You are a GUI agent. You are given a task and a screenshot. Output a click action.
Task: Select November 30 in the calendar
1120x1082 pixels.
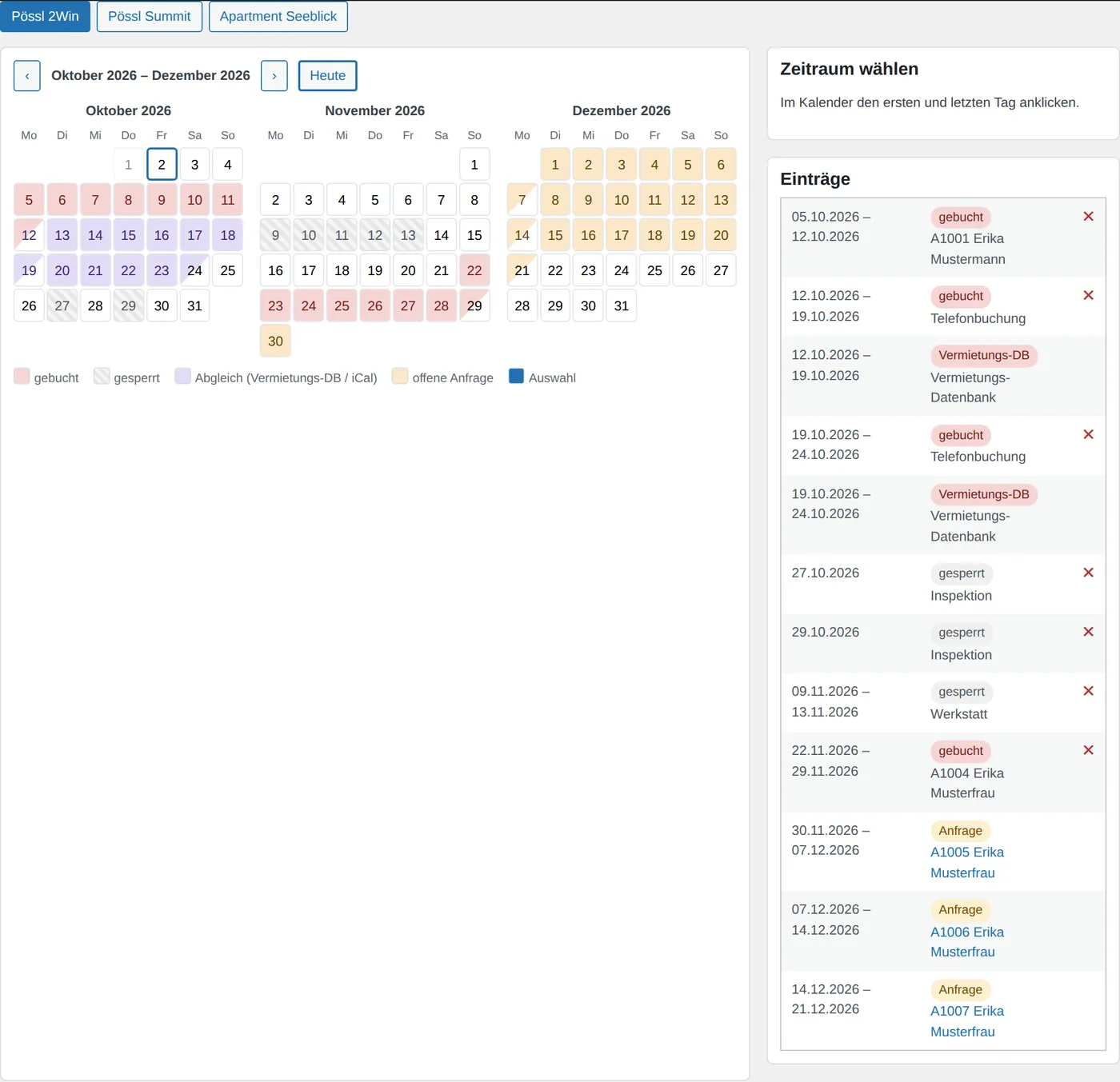point(275,341)
